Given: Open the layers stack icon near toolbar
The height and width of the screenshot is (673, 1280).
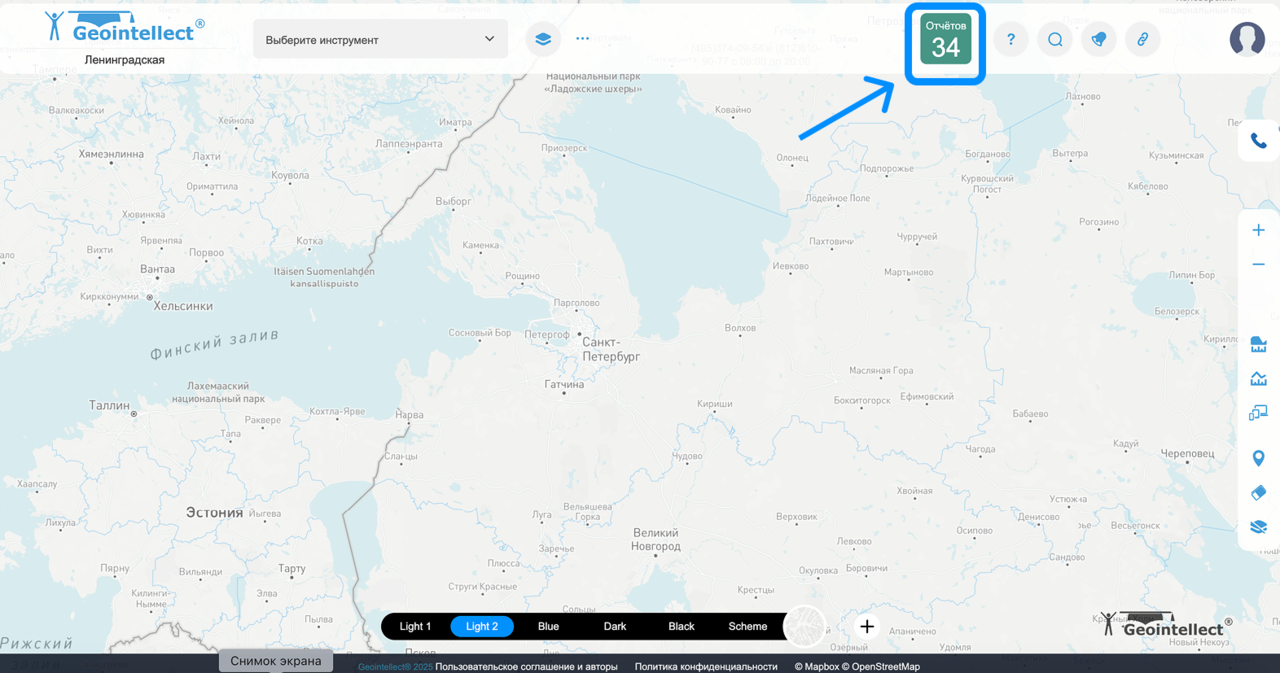Looking at the screenshot, I should click(543, 39).
